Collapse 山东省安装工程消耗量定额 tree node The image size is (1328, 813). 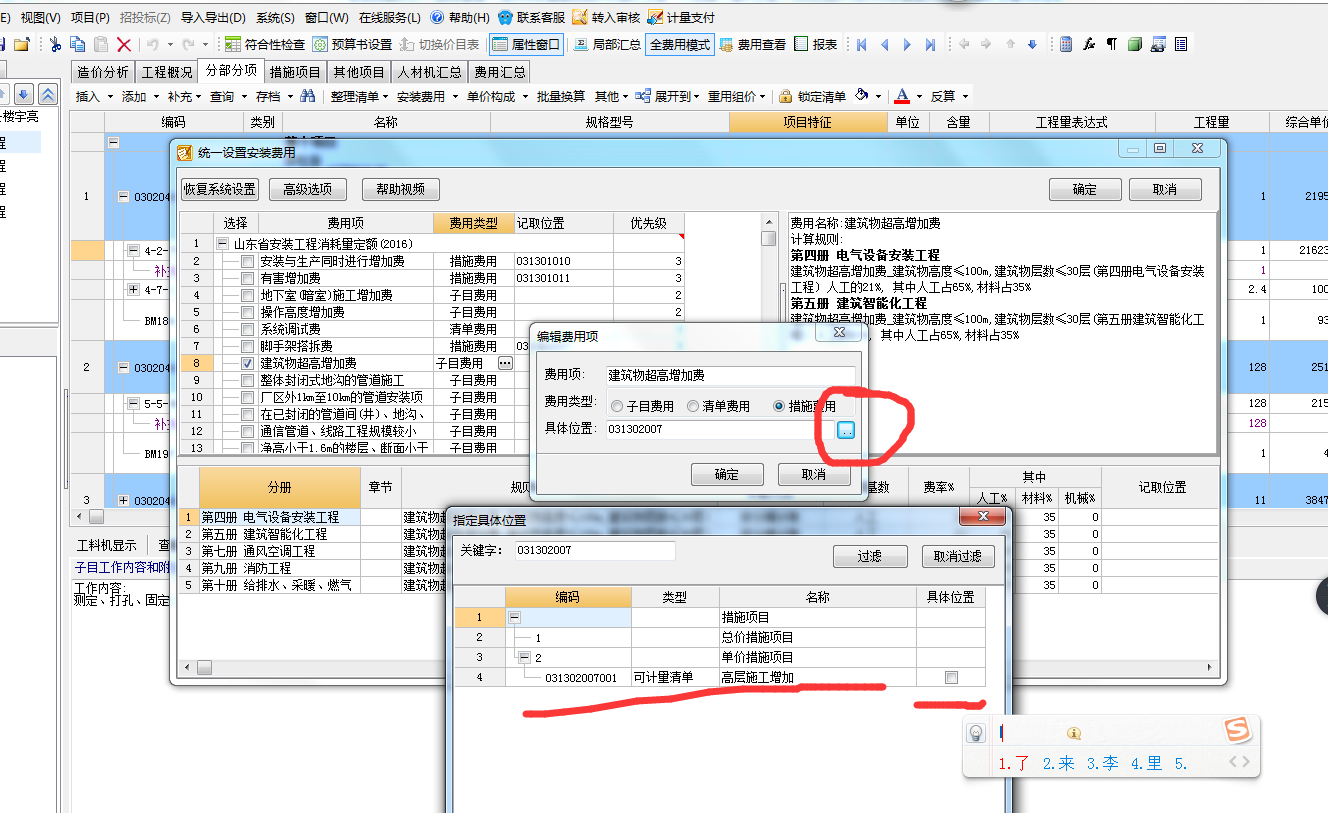point(223,243)
